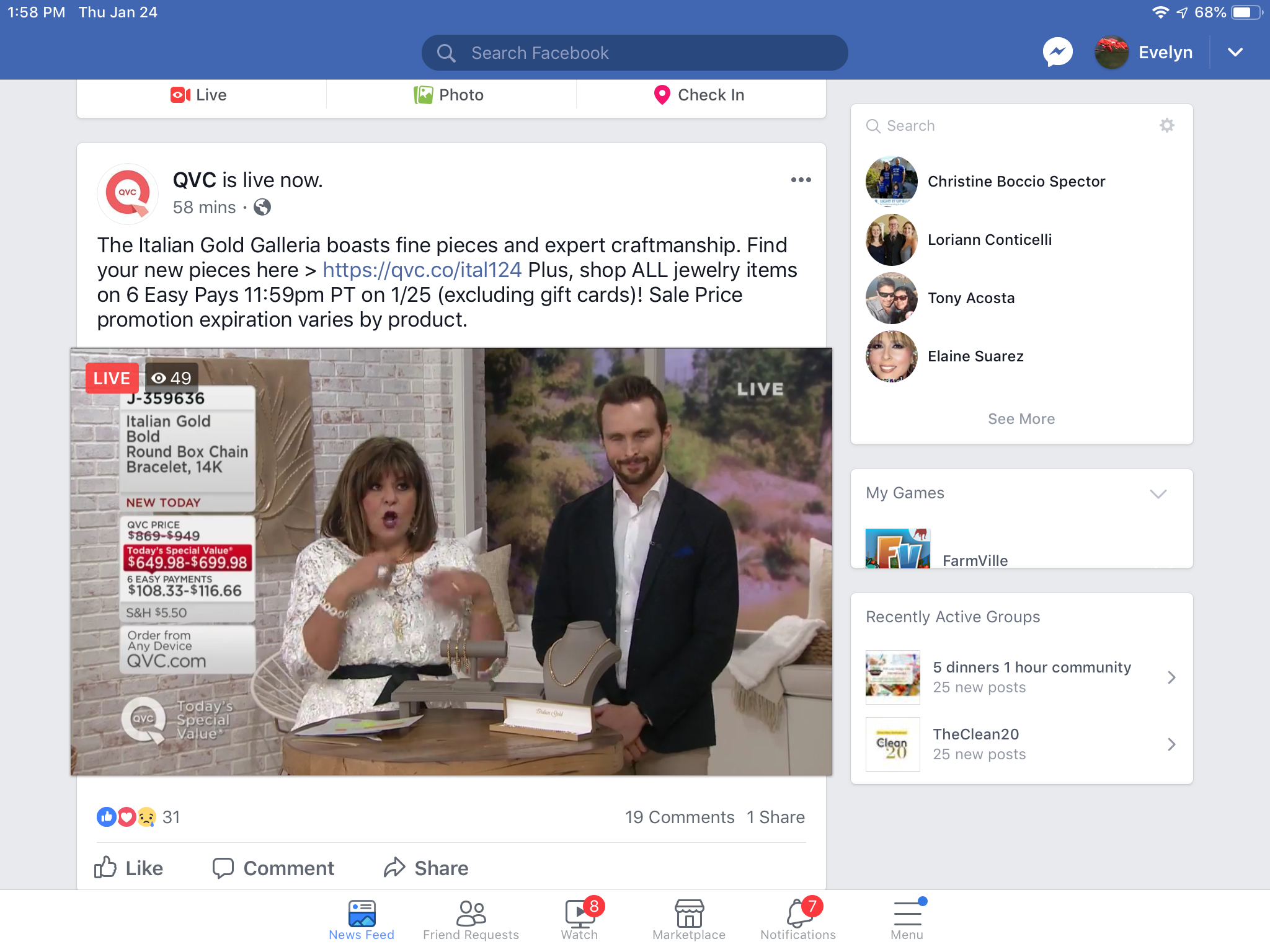Go to News Feed tab

(x=362, y=920)
